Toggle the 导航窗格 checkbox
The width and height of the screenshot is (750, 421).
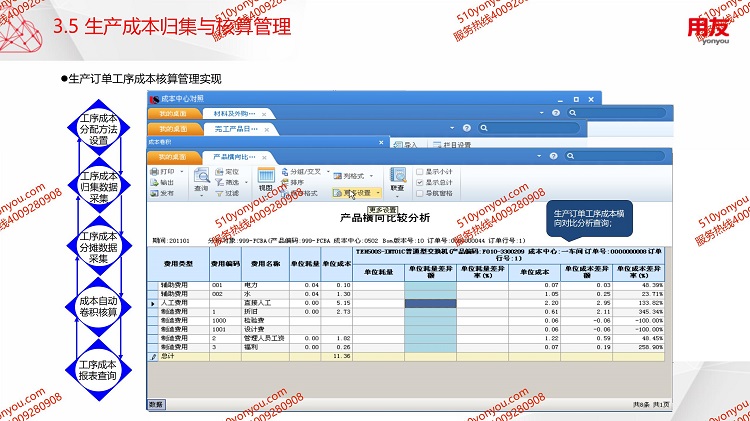(421, 193)
